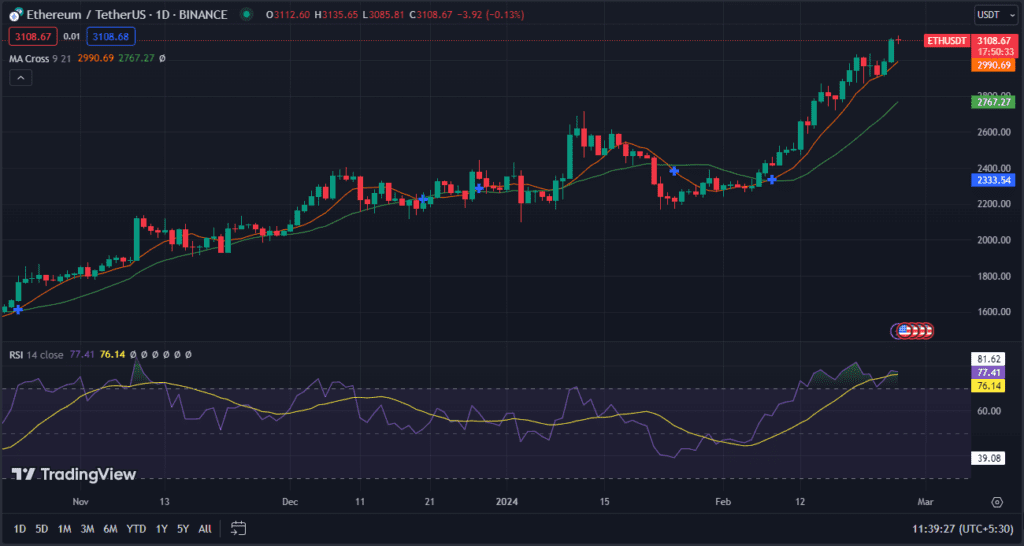Click the 1800.00 price scale label
The height and width of the screenshot is (546, 1024).
click(x=993, y=276)
